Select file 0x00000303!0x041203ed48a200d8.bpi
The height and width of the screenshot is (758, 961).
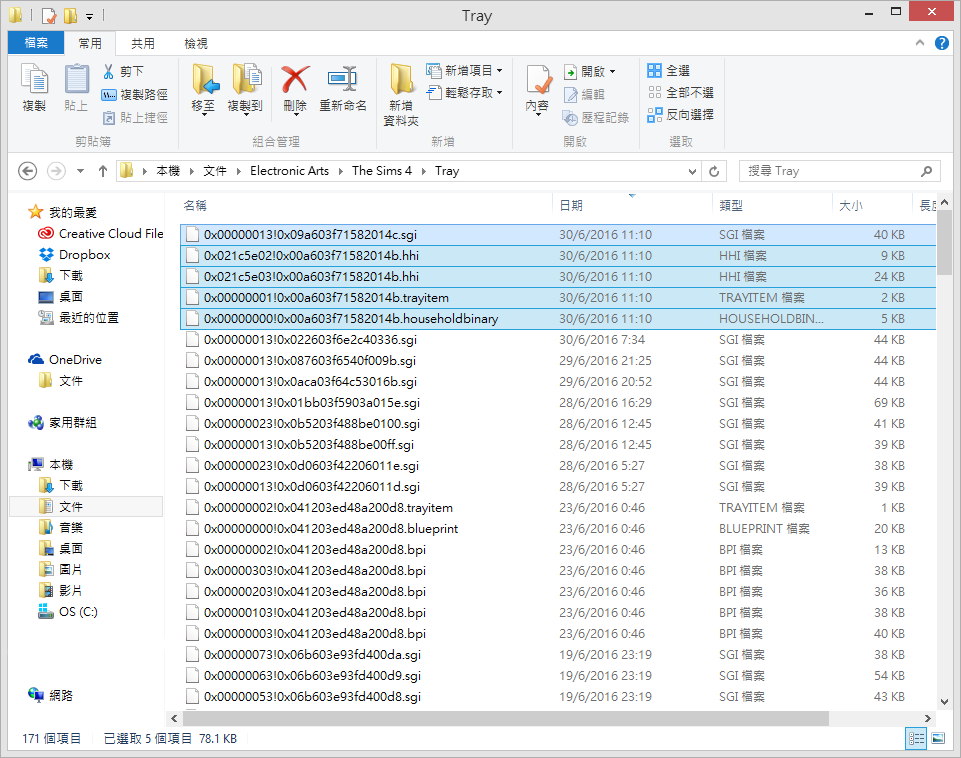[x=558, y=570]
